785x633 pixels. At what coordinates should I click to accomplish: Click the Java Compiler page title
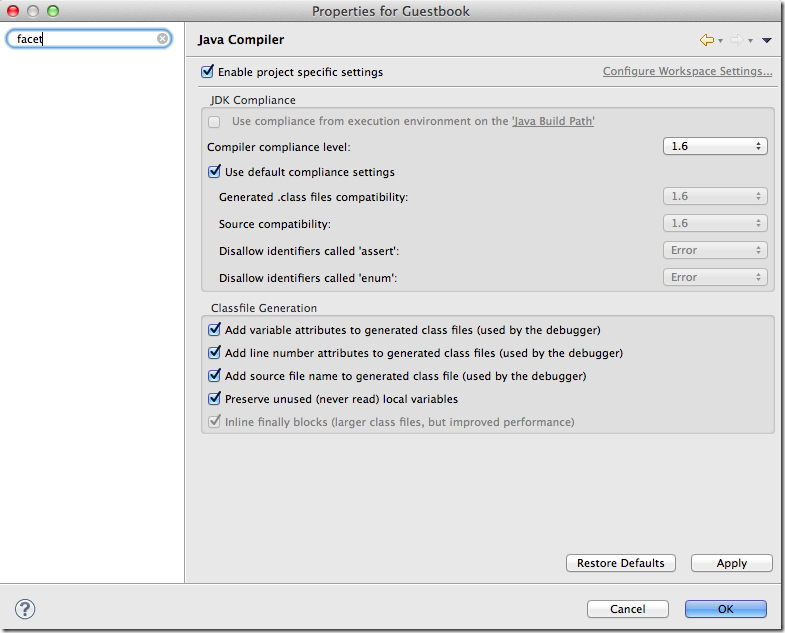[x=241, y=40]
